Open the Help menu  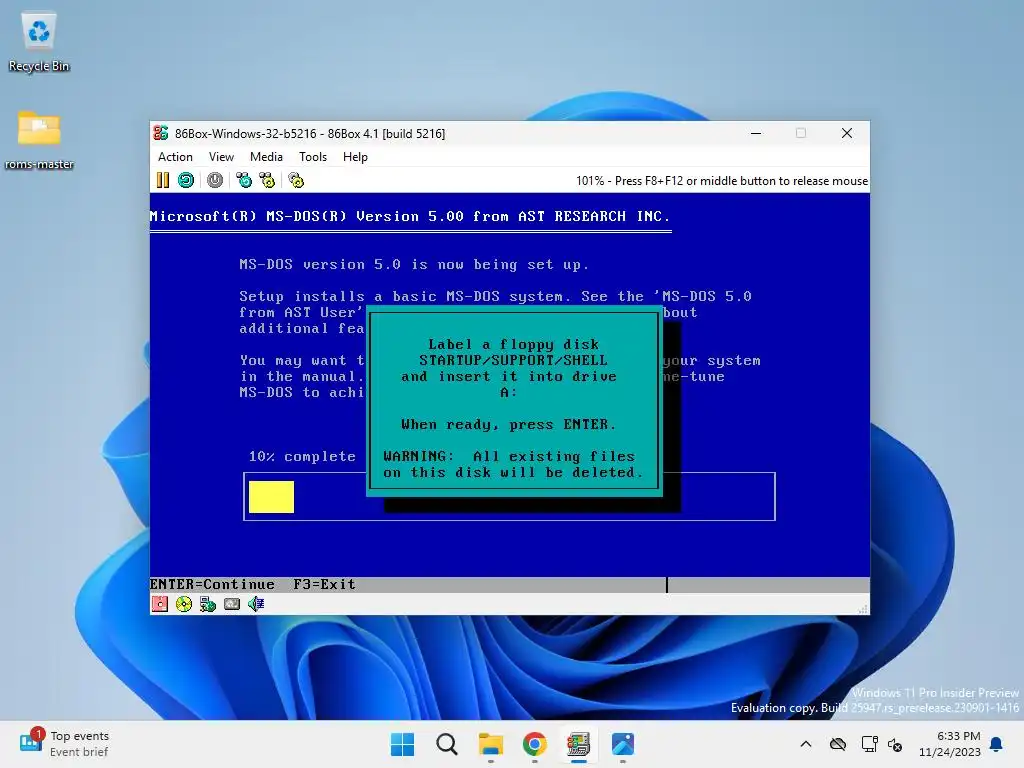pyautogui.click(x=355, y=157)
